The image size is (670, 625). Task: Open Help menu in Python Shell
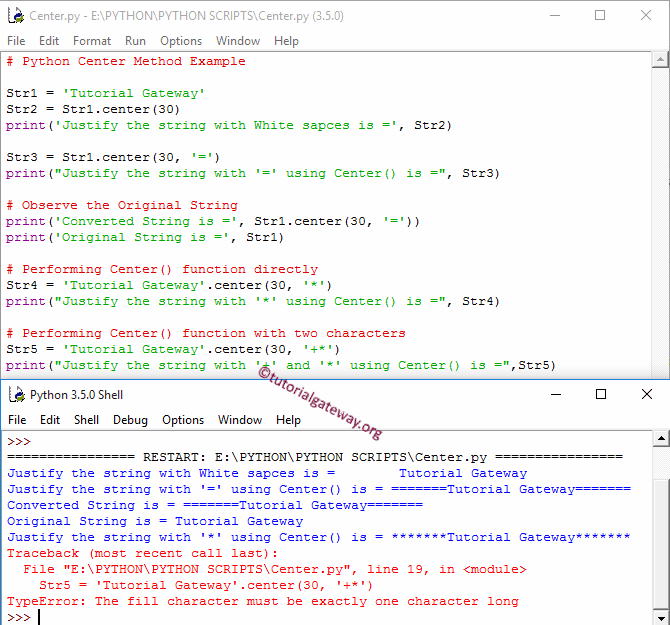coord(288,420)
